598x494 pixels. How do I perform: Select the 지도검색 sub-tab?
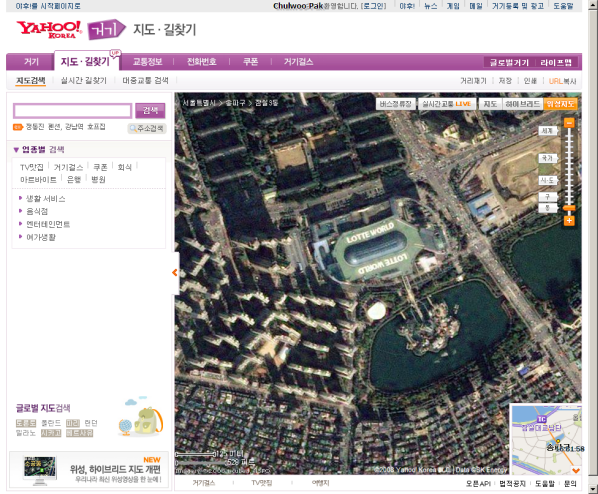click(31, 80)
